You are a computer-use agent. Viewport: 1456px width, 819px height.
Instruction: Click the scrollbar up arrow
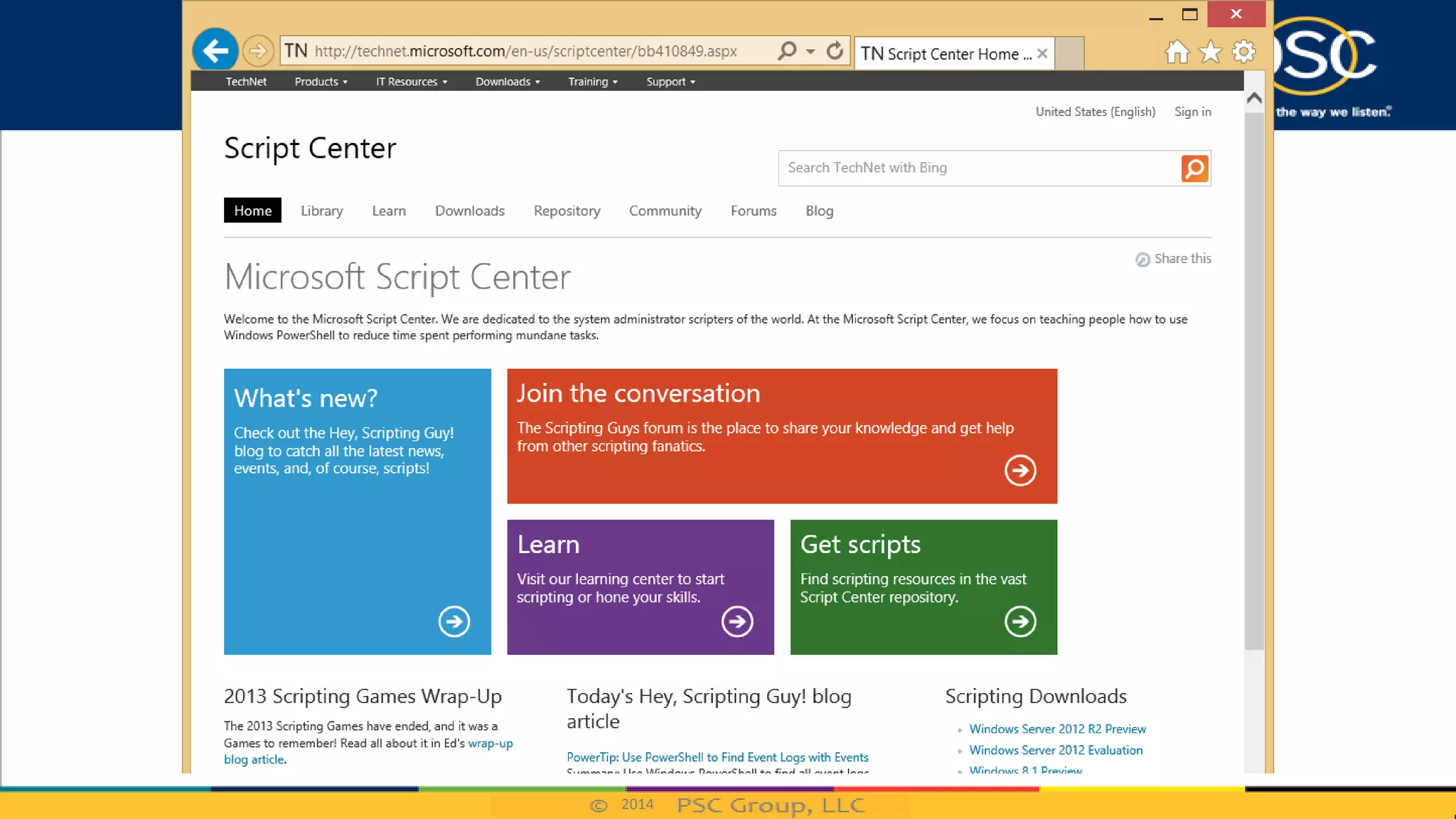click(x=1254, y=98)
